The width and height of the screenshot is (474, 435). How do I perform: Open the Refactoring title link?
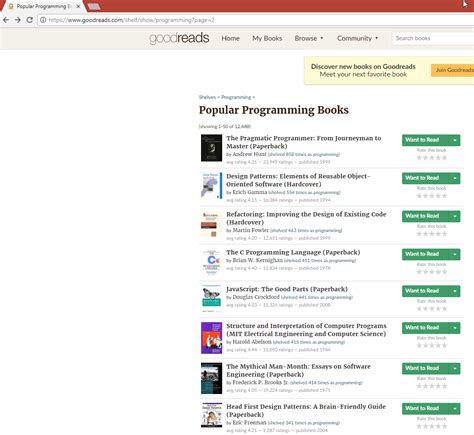click(x=306, y=218)
